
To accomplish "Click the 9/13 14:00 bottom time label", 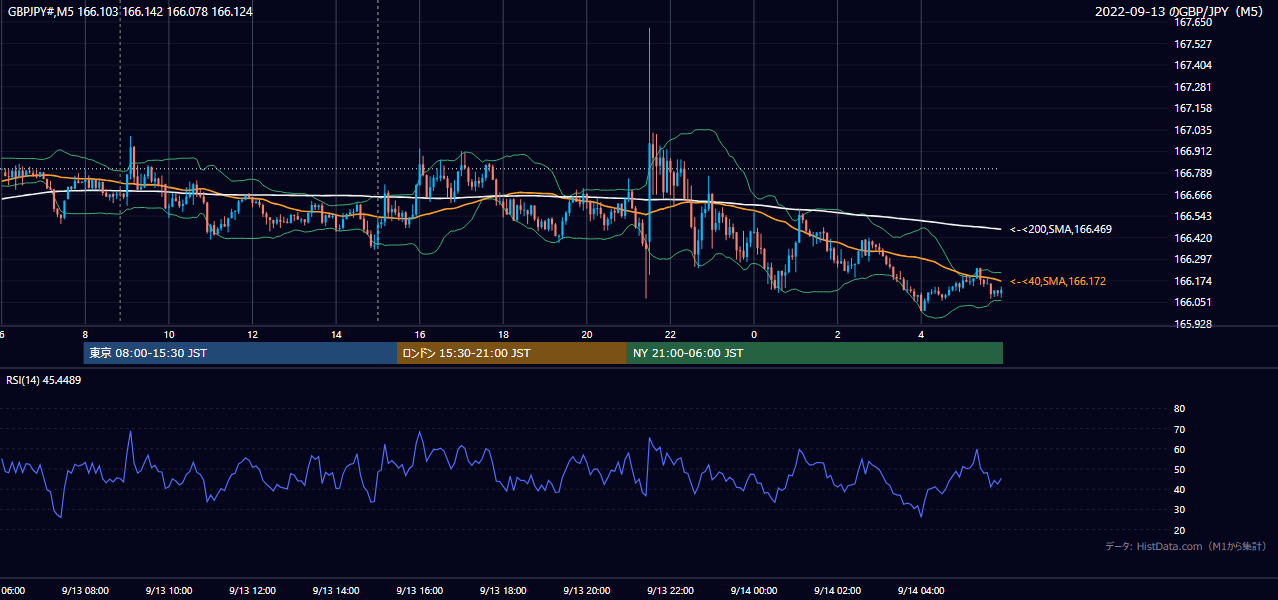I will coord(335,591).
